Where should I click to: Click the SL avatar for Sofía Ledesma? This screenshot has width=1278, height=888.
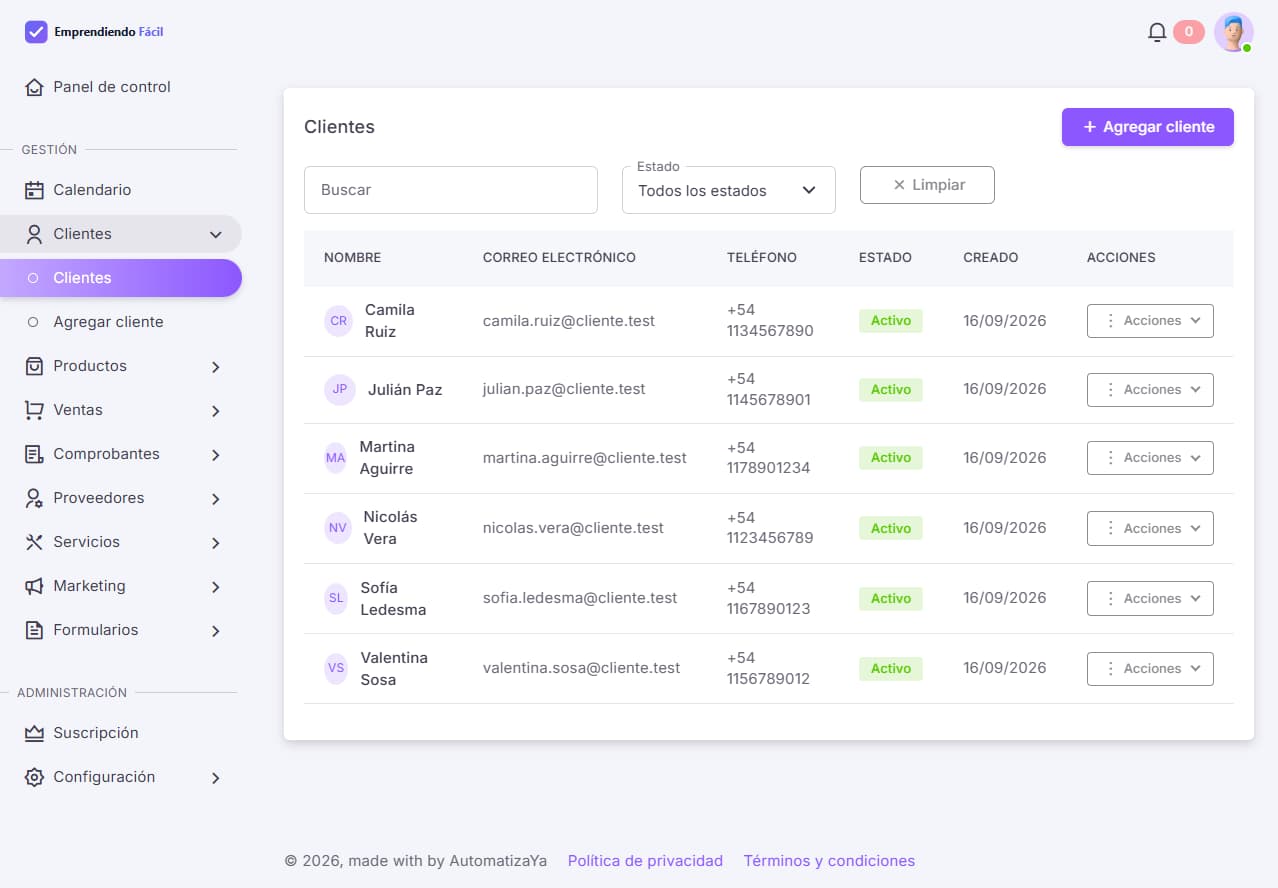[x=336, y=598]
